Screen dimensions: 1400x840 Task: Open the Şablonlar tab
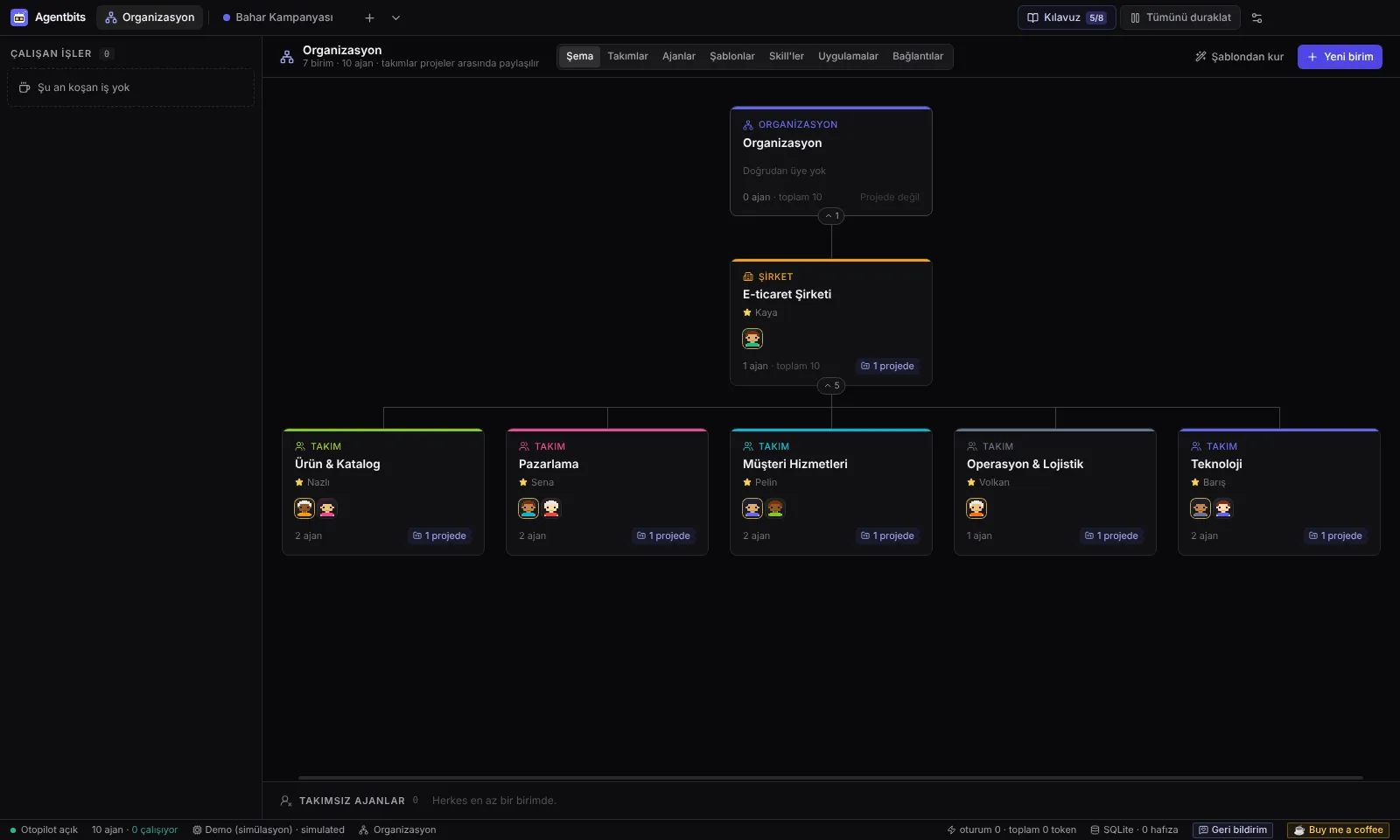tap(731, 56)
